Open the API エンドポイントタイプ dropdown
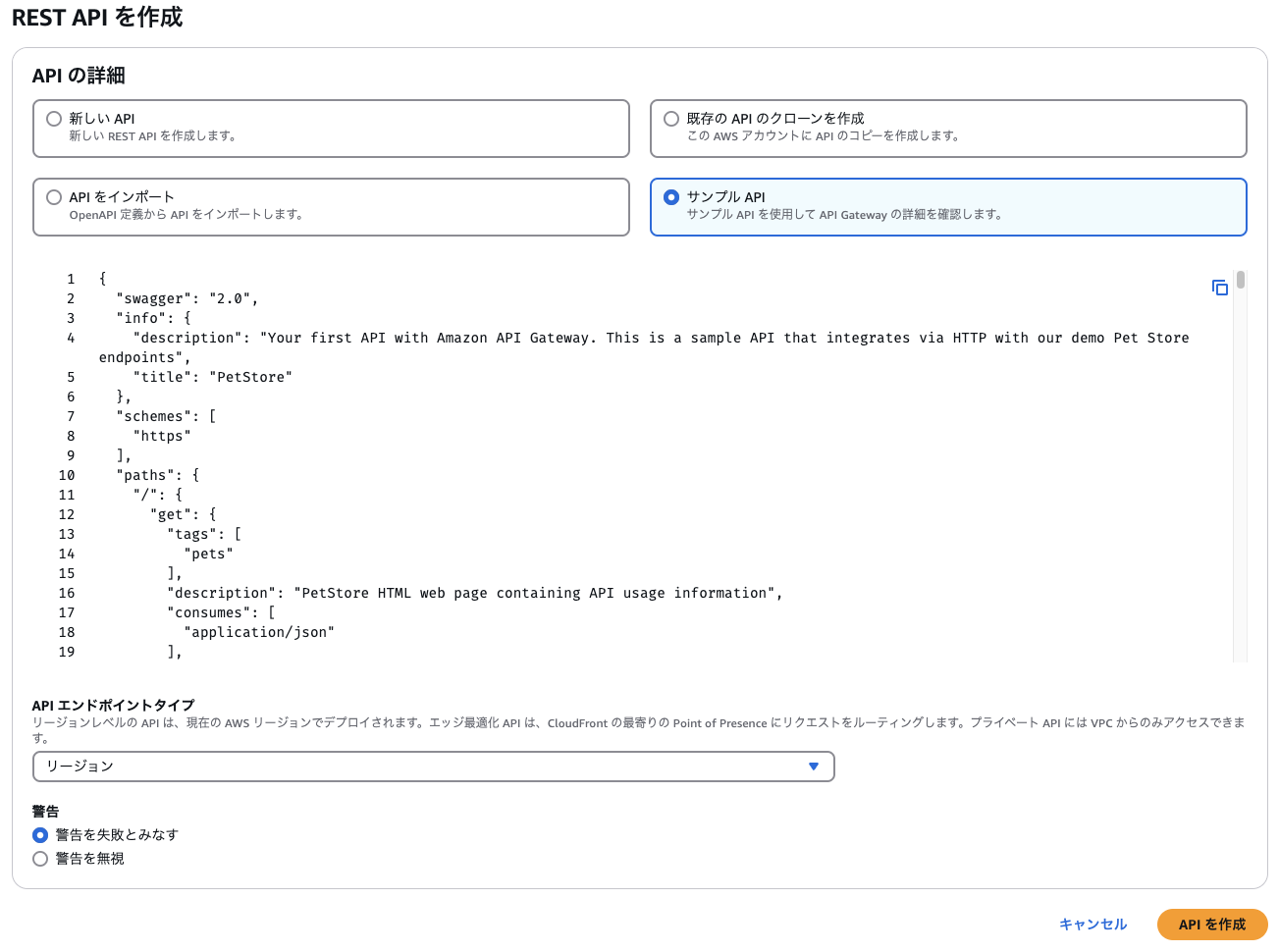1279x952 pixels. (435, 767)
